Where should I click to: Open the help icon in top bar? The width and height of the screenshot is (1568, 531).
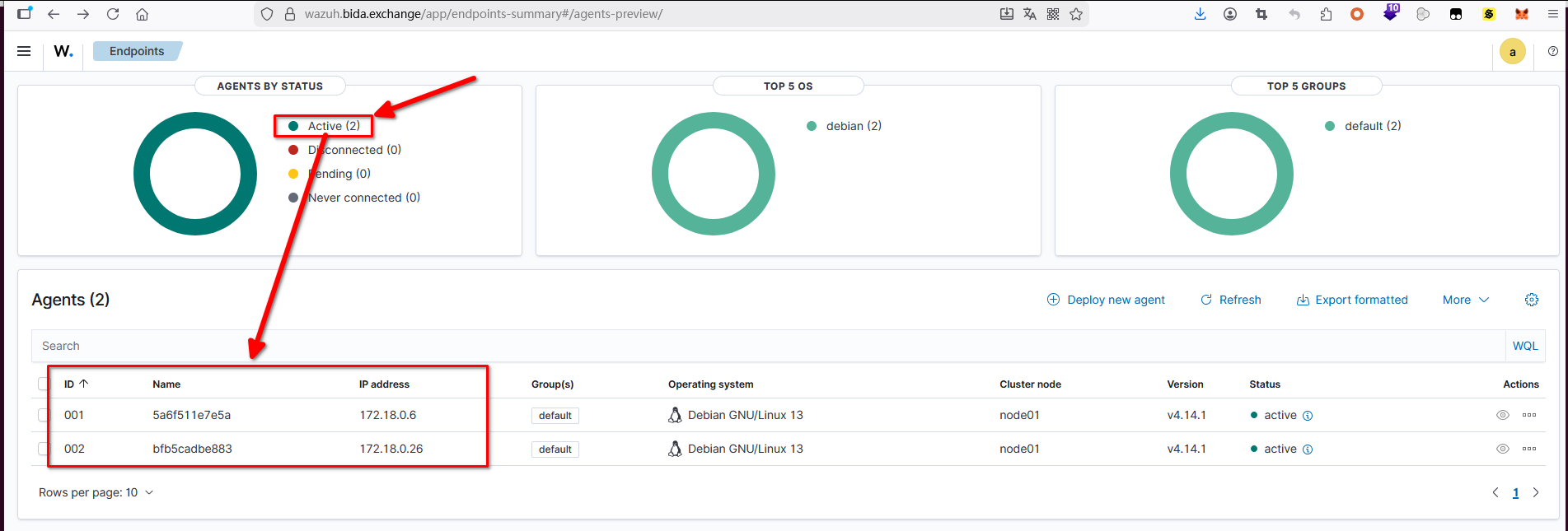[1552, 51]
